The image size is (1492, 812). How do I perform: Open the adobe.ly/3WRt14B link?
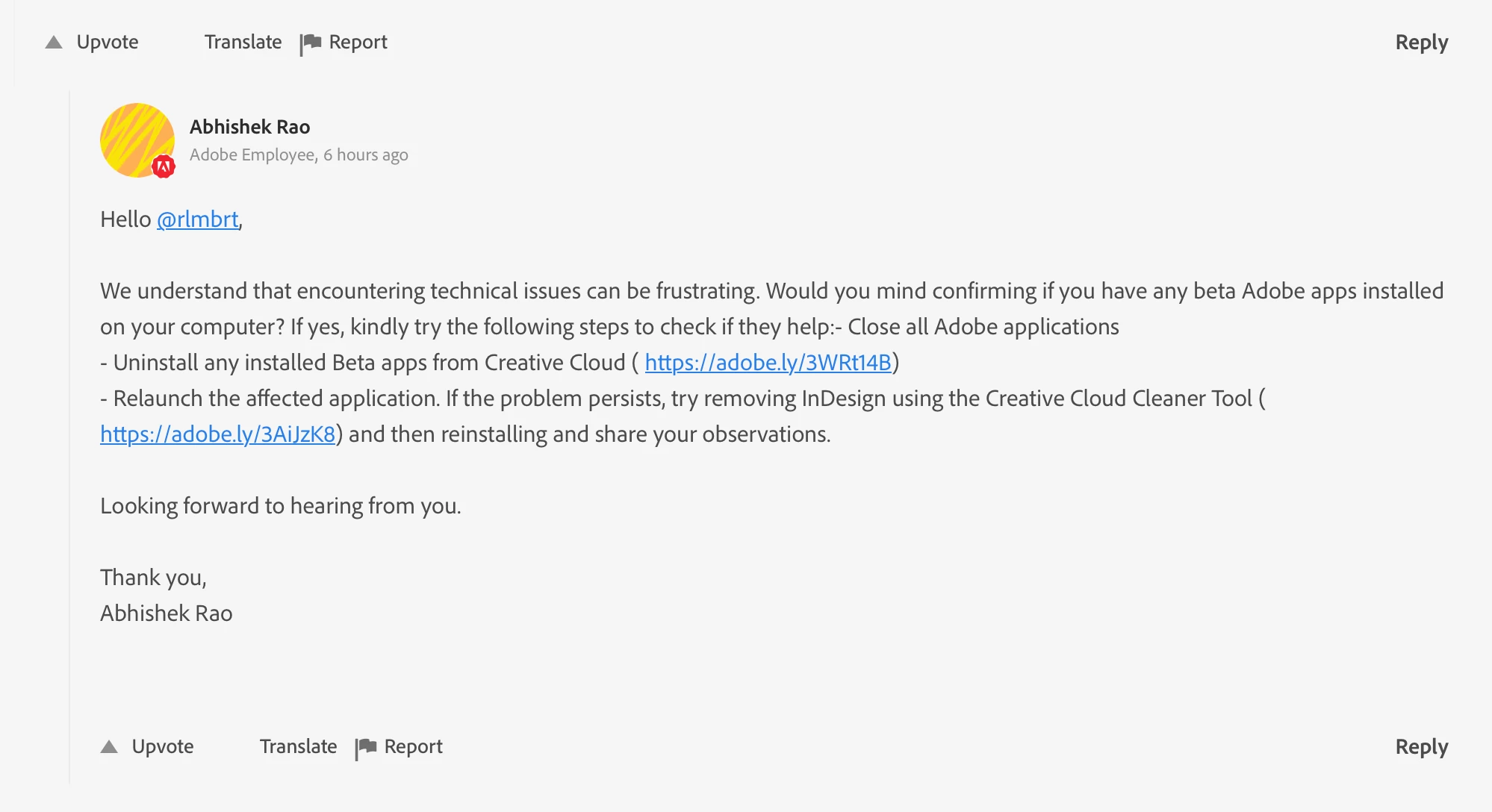point(768,363)
